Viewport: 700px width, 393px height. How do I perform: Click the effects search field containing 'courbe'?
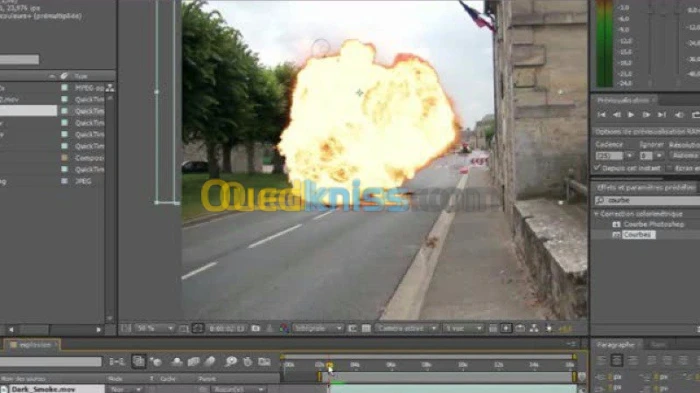pos(646,201)
